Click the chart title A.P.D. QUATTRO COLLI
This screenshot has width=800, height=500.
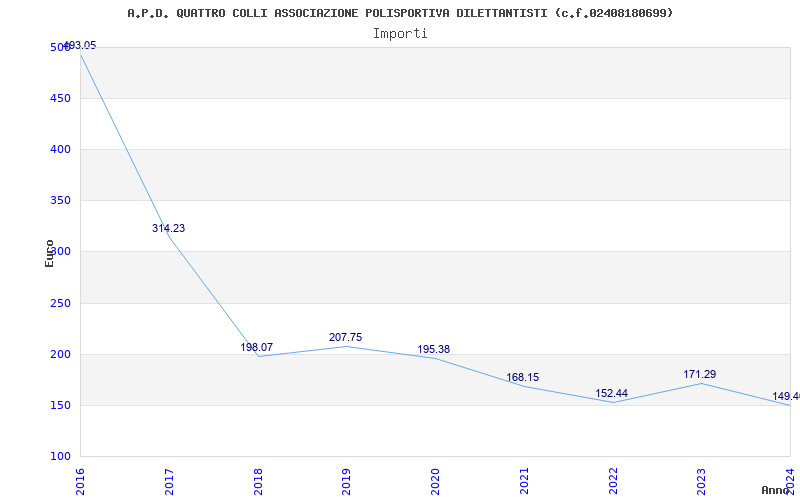coord(400,13)
